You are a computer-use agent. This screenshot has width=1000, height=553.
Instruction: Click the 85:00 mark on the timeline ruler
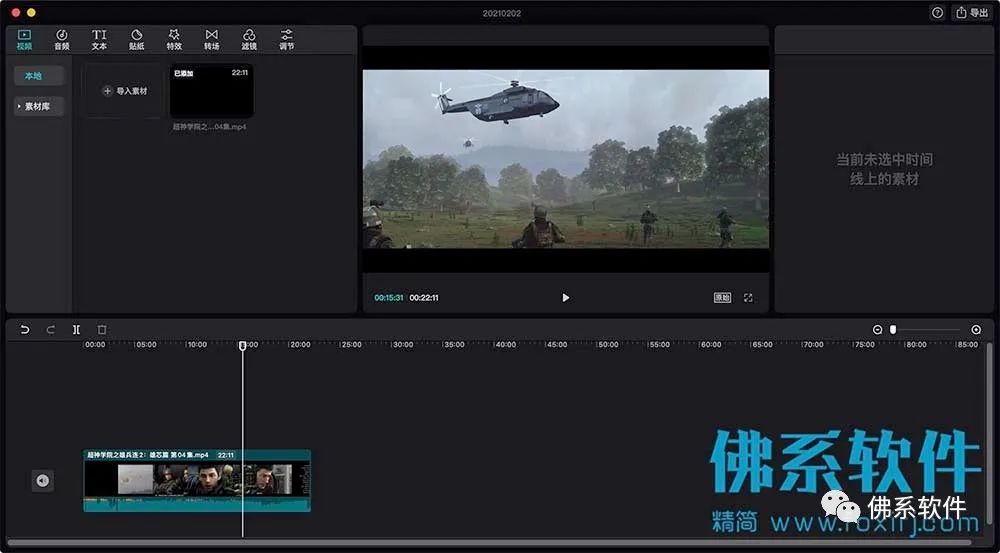pos(967,344)
